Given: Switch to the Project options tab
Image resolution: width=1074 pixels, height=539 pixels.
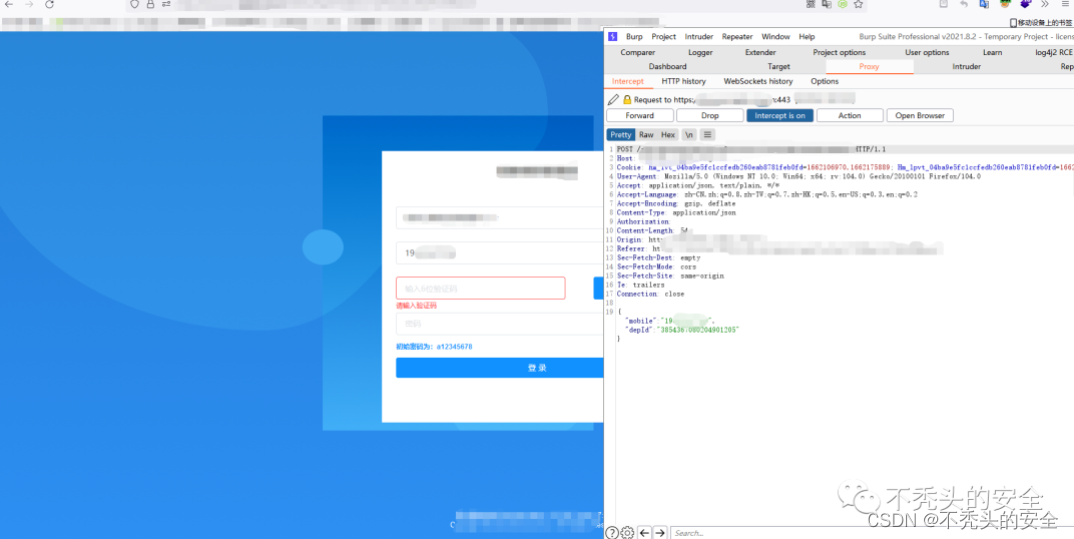Looking at the screenshot, I should (839, 52).
